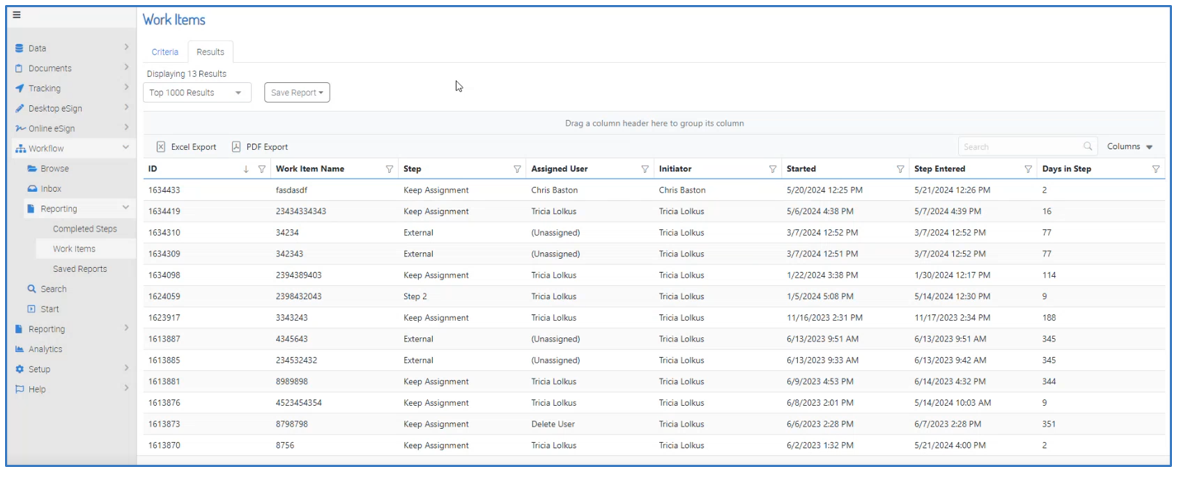Click the Start play icon
1182x479 pixels.
32,309
